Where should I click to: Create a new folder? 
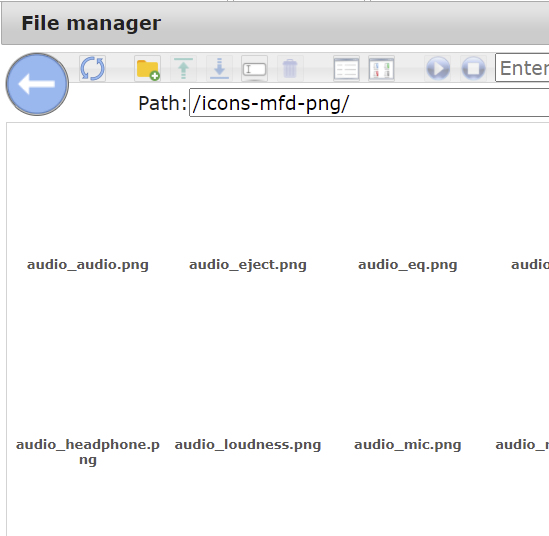(x=148, y=68)
